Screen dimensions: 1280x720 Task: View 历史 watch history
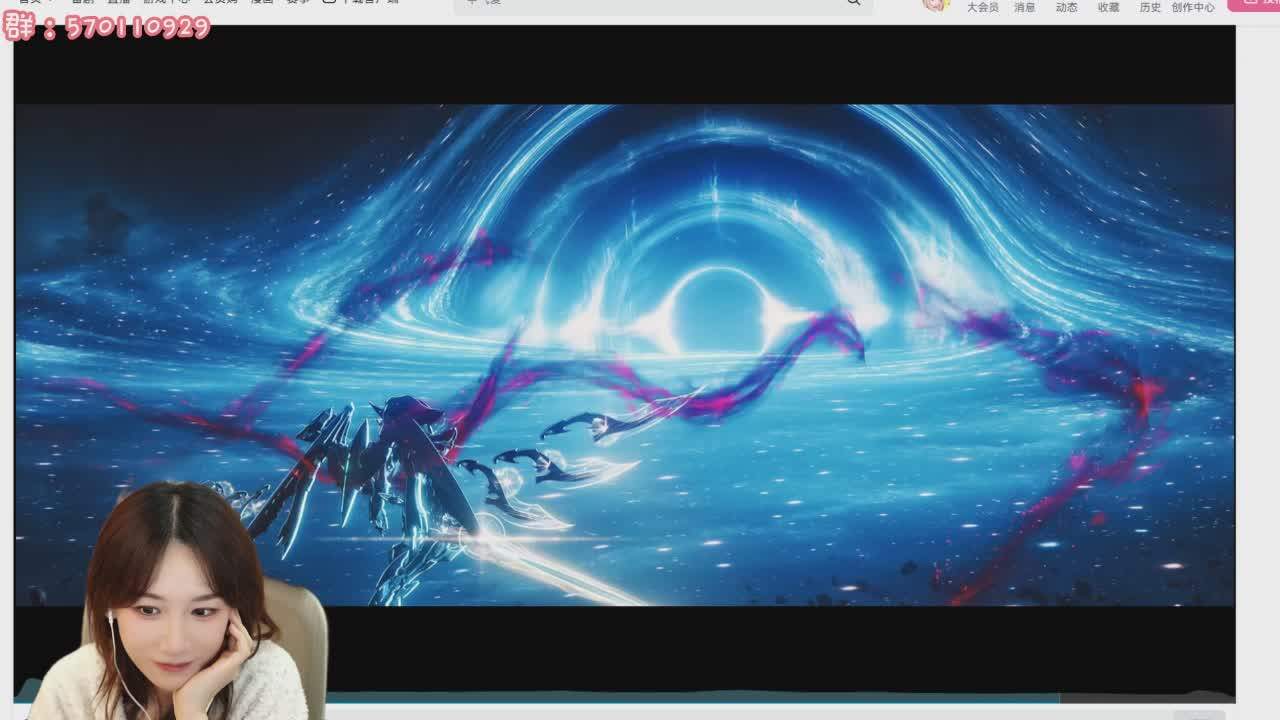pos(1151,7)
